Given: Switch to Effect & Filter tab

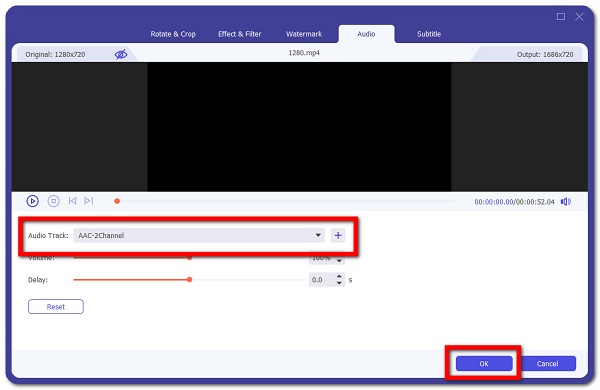Looking at the screenshot, I should pyautogui.click(x=240, y=34).
